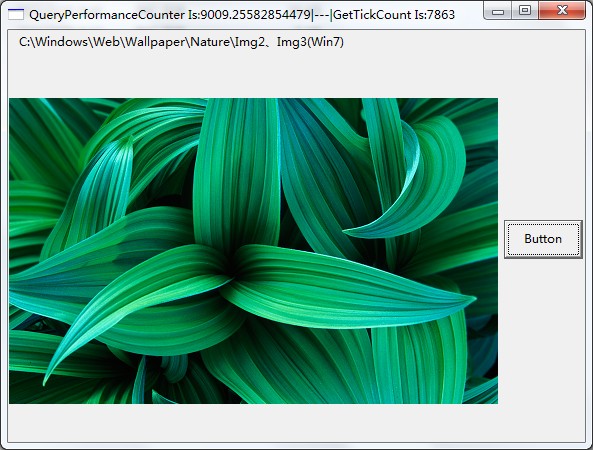Click the Img3(Win7) portion of the label
Image resolution: width=593 pixels, height=450 pixels.
(310, 42)
